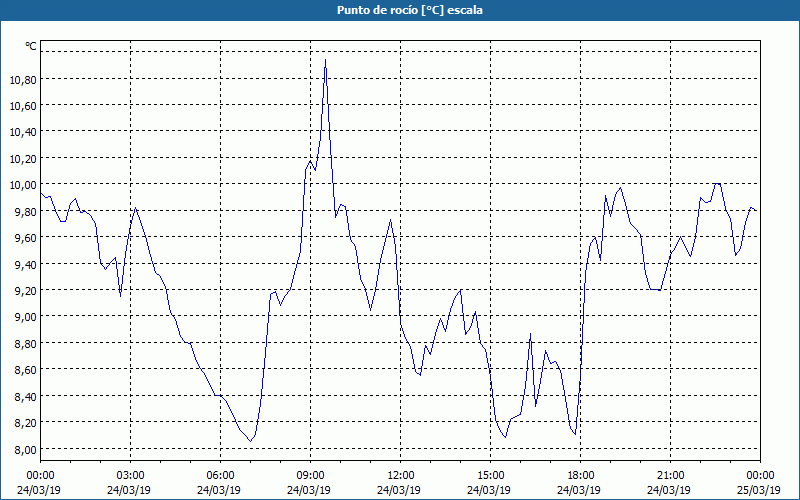Click the 8,60 y-axis value
This screenshot has height=500, width=800.
tap(26, 370)
